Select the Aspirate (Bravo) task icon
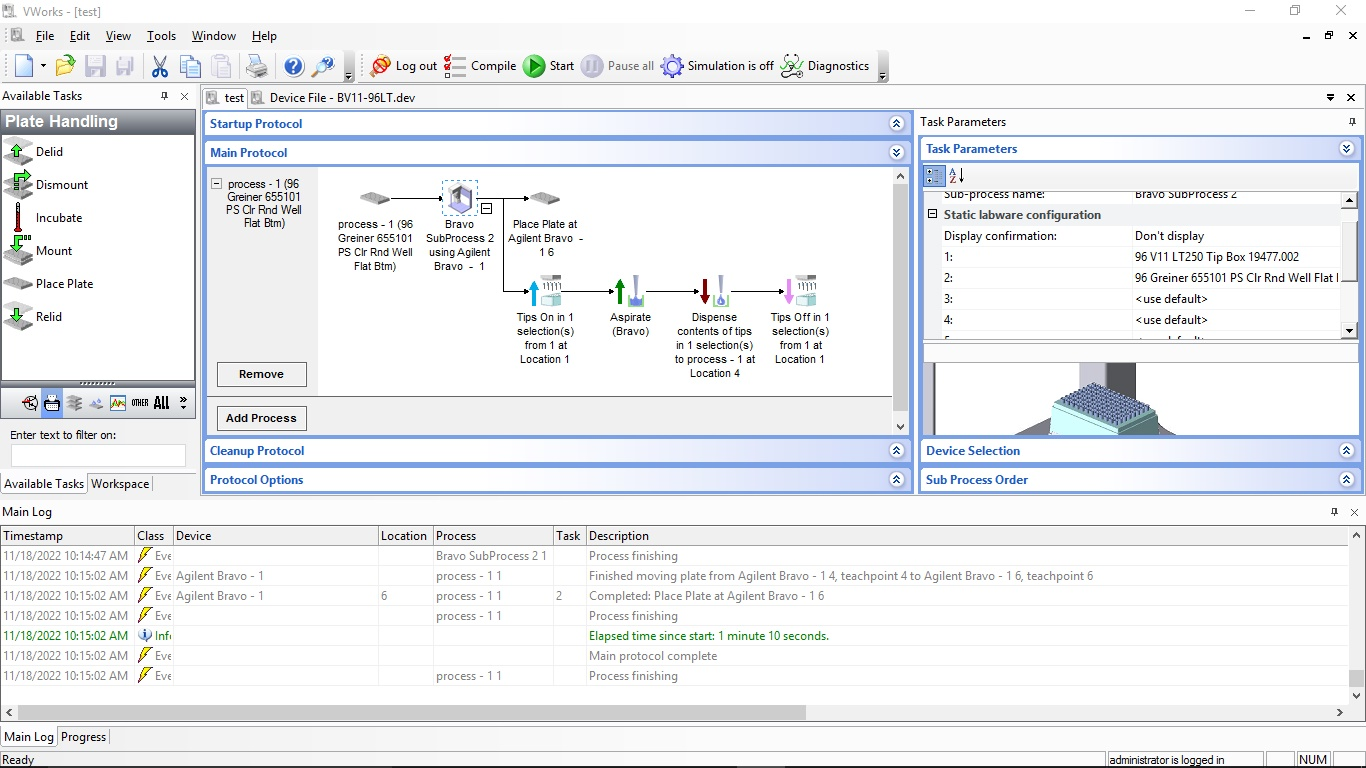The image size is (1366, 768). (x=630, y=291)
